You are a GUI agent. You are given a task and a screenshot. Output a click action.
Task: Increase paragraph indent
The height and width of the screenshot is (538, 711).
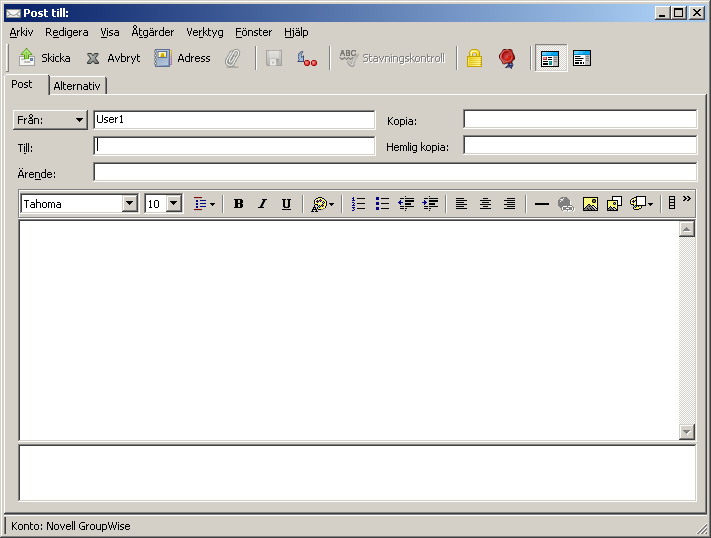[430, 204]
